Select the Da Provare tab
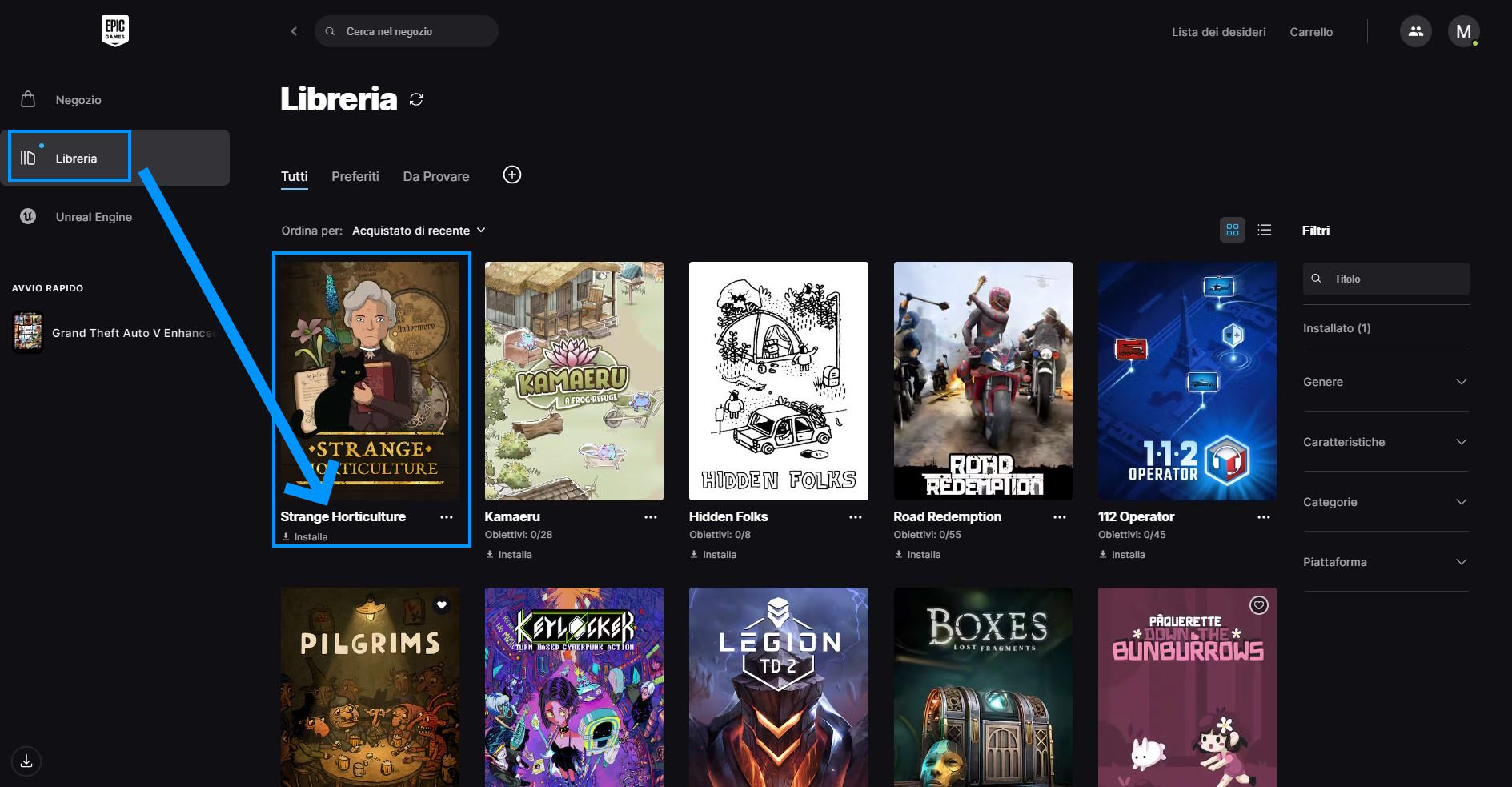This screenshot has height=787, width=1512. (x=436, y=176)
